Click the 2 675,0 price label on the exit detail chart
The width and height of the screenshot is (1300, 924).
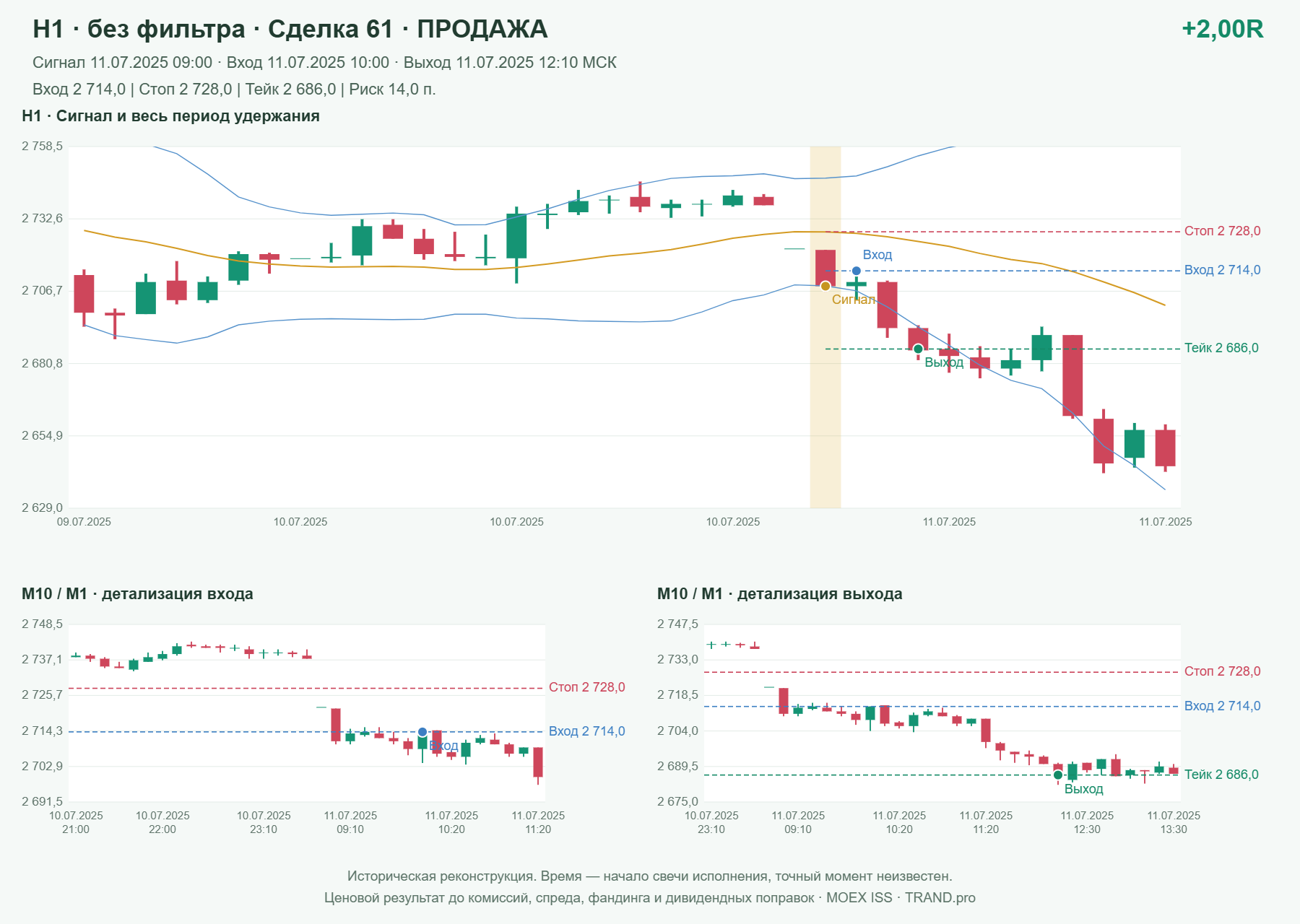click(x=677, y=801)
